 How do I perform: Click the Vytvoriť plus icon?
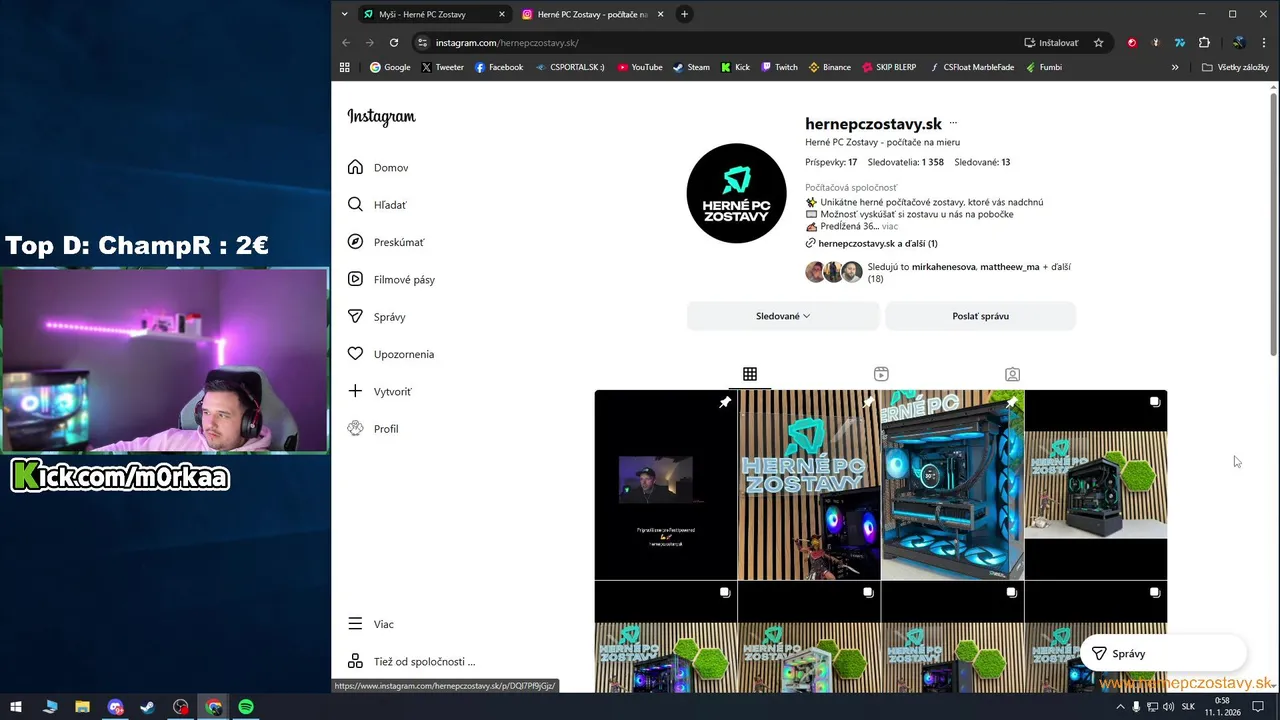[355, 391]
